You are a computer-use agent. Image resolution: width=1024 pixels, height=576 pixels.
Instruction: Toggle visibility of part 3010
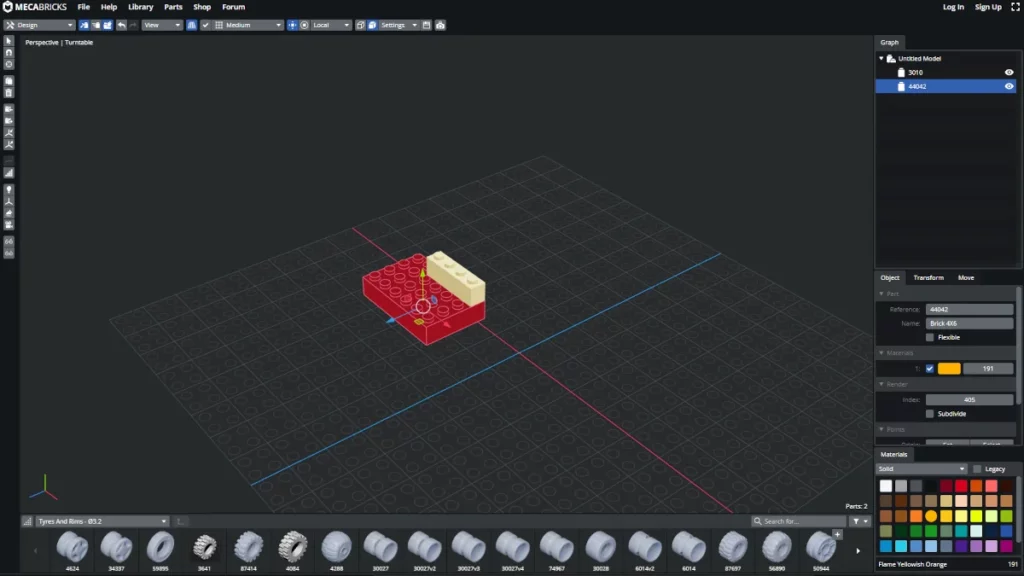coord(1009,72)
